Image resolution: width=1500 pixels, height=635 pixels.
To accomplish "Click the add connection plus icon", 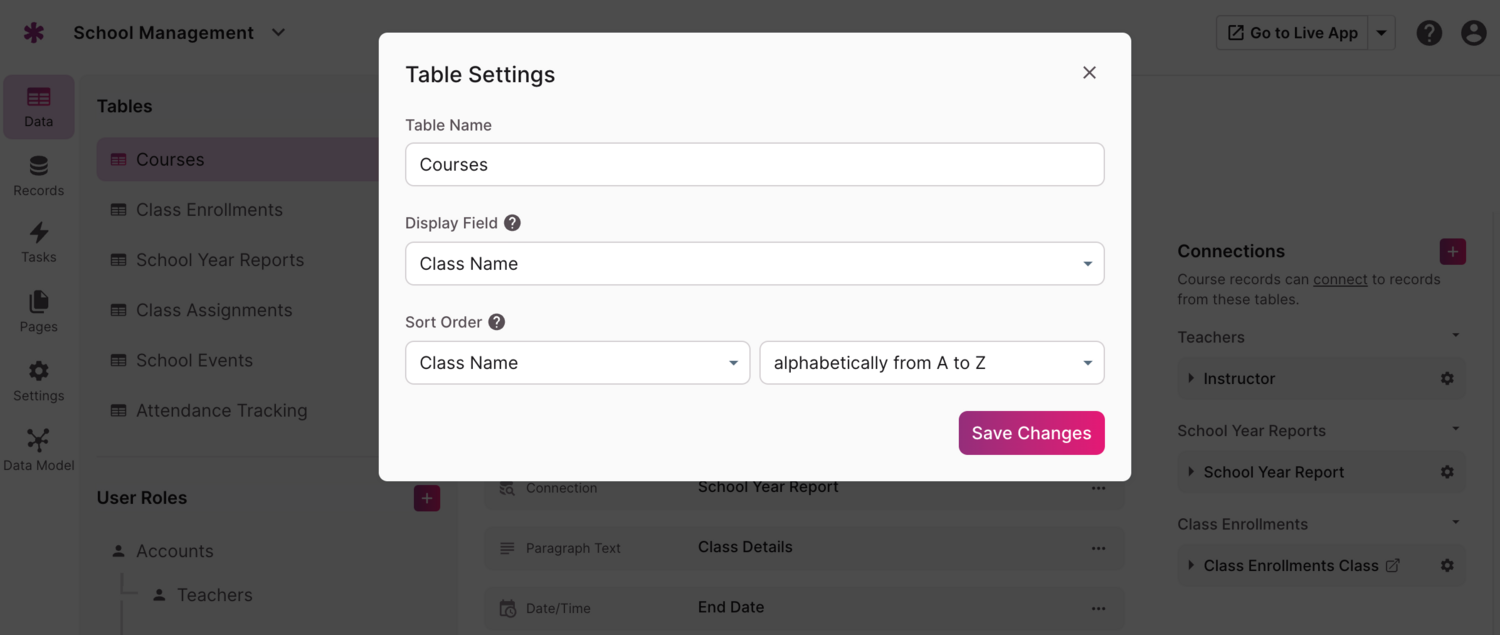I will pos(1452,251).
